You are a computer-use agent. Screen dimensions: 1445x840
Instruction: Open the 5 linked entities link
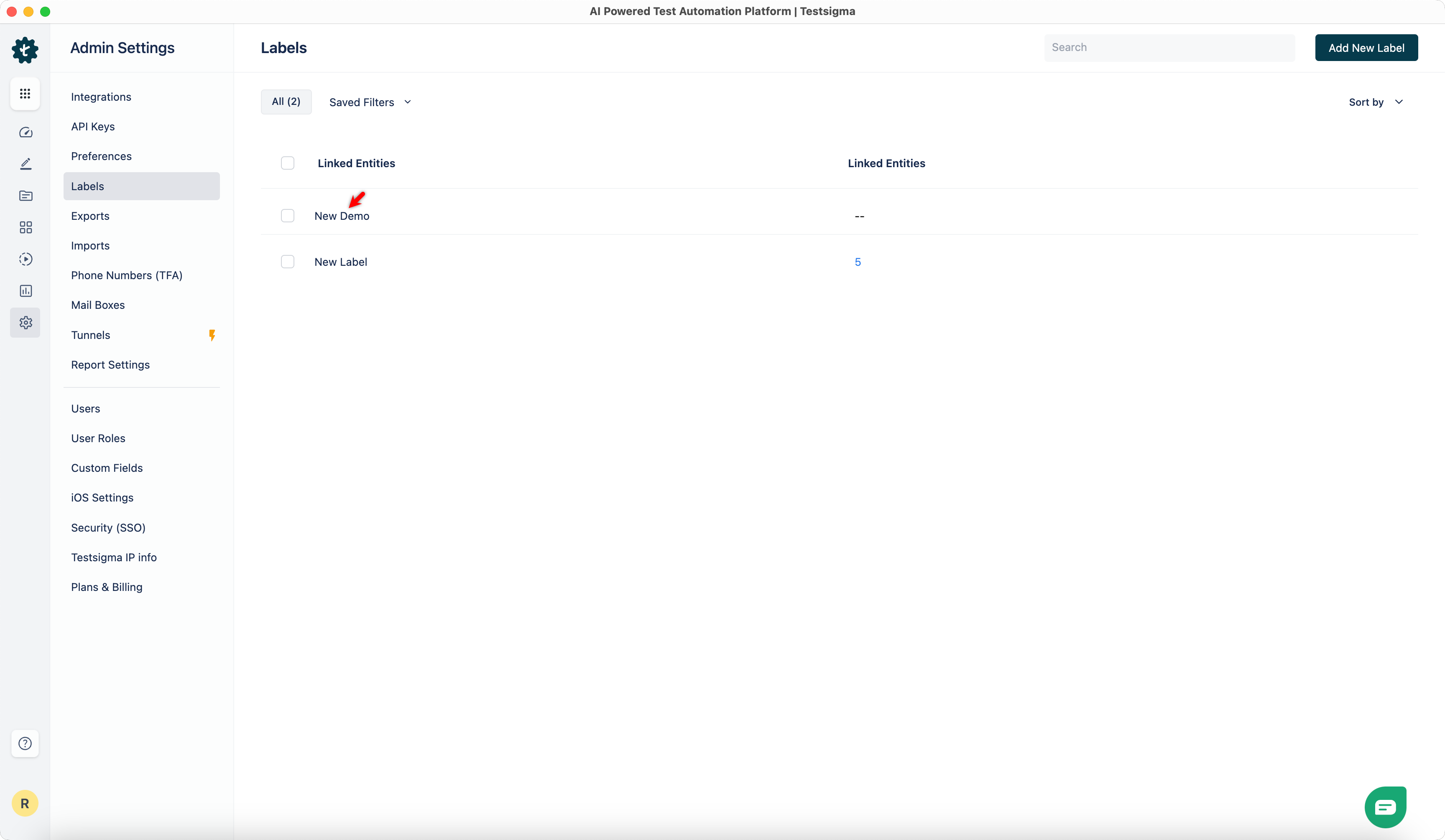[857, 262]
